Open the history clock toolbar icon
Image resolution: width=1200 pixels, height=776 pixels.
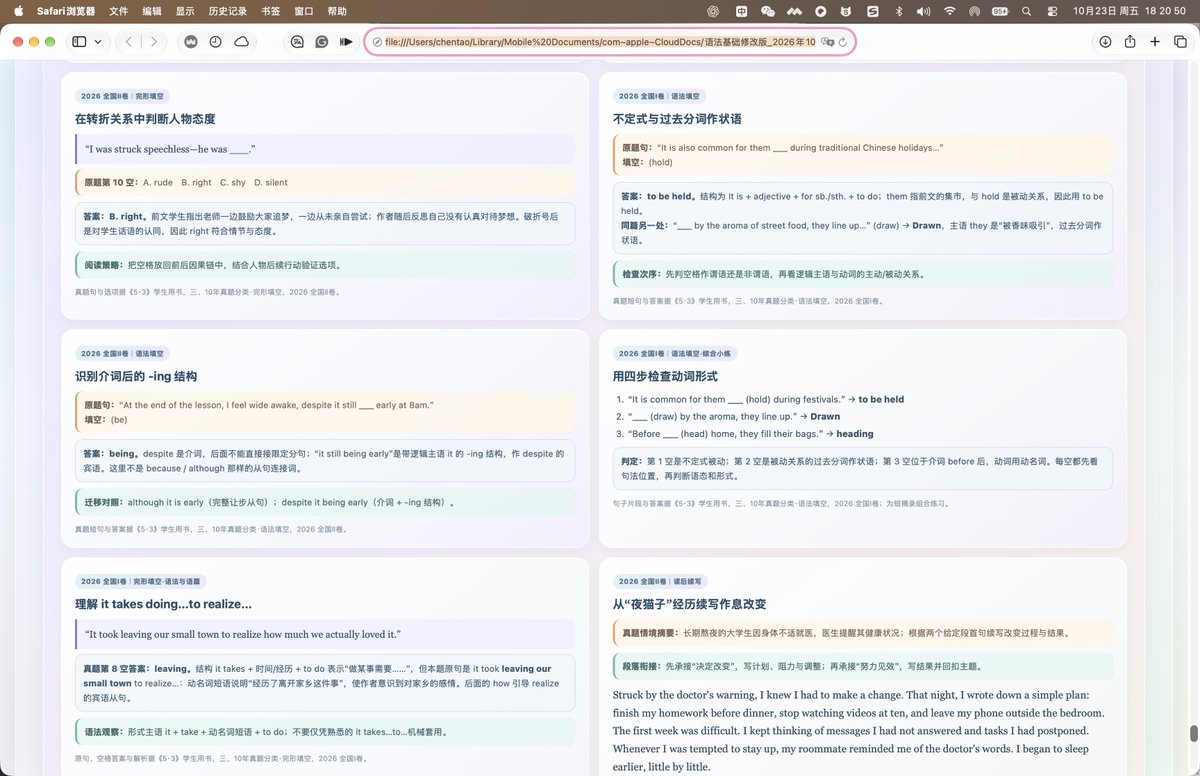(215, 42)
